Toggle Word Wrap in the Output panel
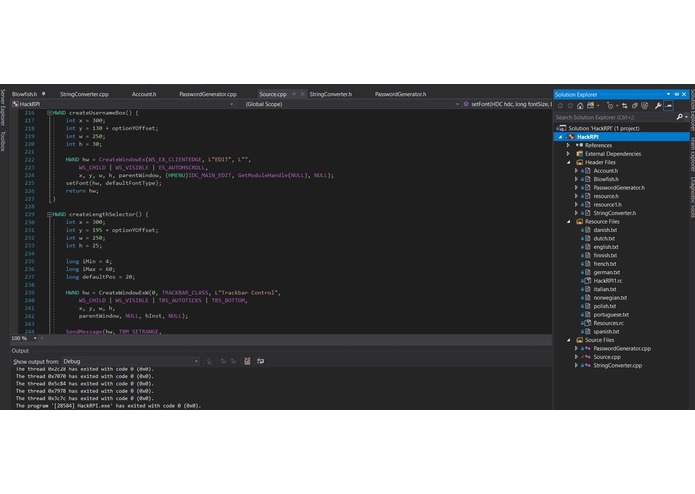 click(261, 361)
